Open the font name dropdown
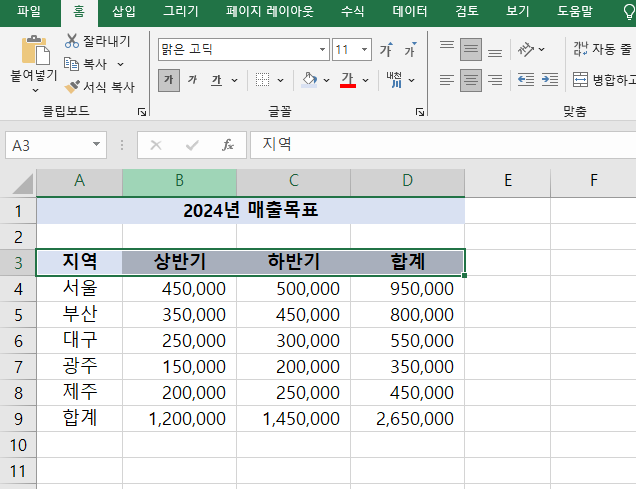 coord(322,49)
